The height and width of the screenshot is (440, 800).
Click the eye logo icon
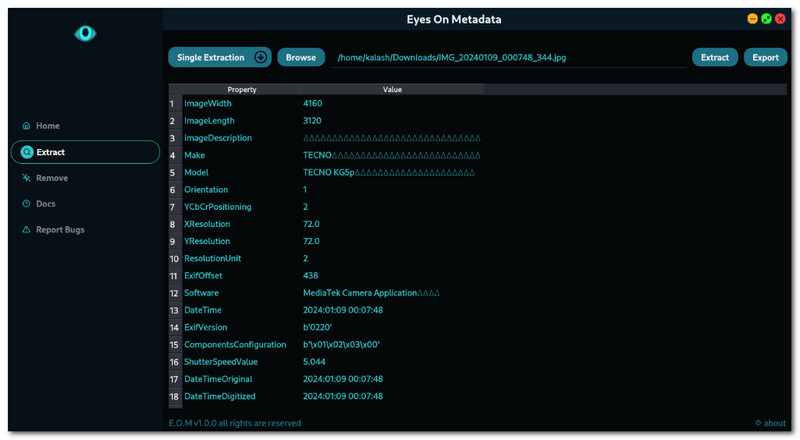pos(85,34)
